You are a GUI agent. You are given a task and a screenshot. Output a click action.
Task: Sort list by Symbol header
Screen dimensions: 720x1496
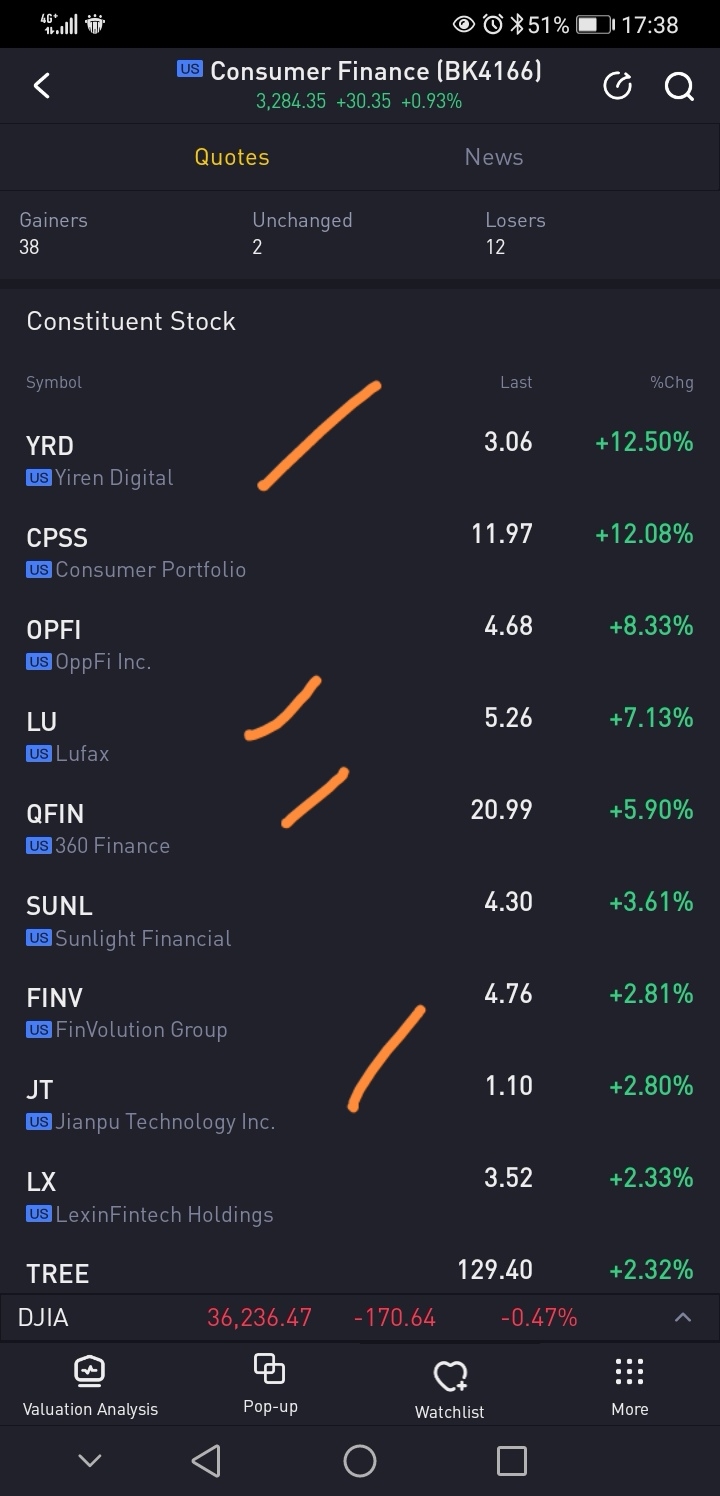pos(54,382)
